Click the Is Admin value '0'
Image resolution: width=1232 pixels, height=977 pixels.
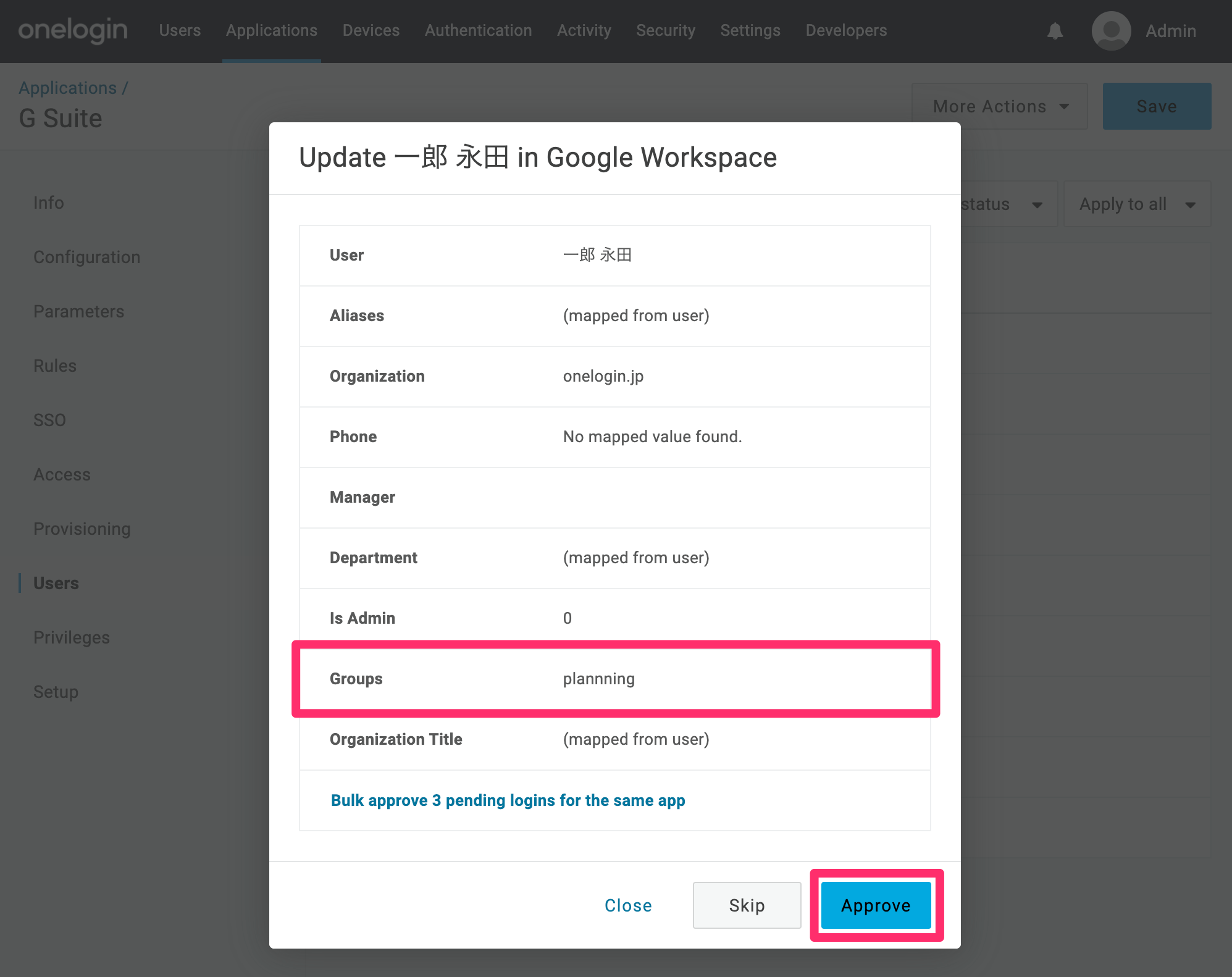point(568,618)
